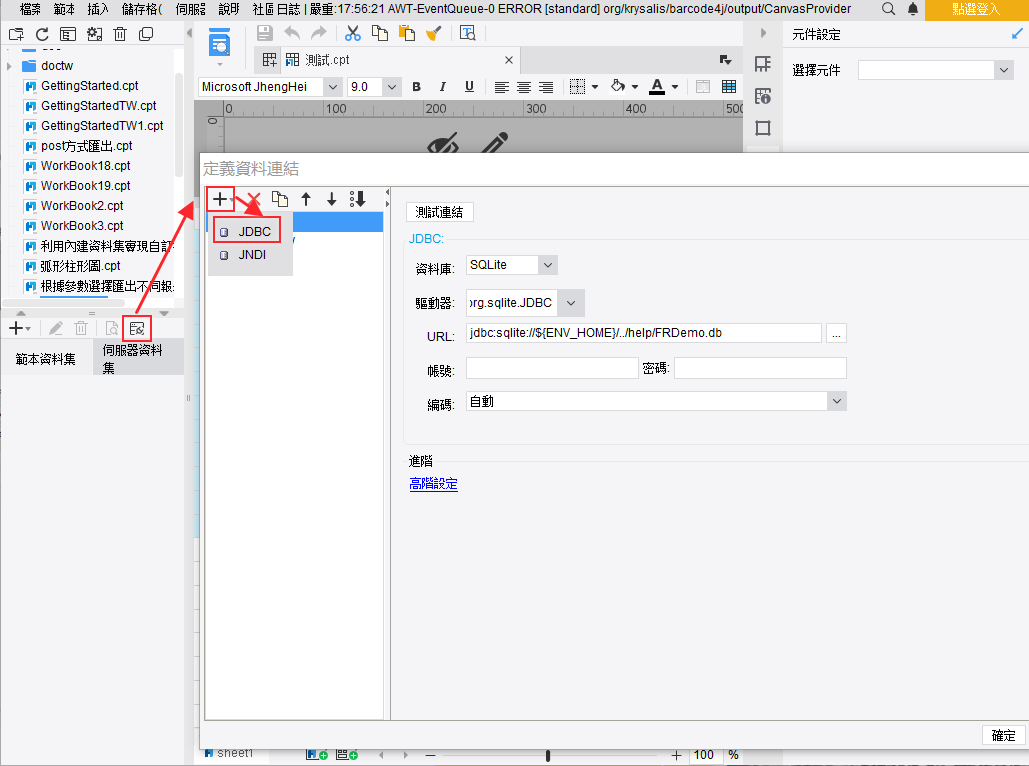Open the 高階設定 link

(x=433, y=483)
